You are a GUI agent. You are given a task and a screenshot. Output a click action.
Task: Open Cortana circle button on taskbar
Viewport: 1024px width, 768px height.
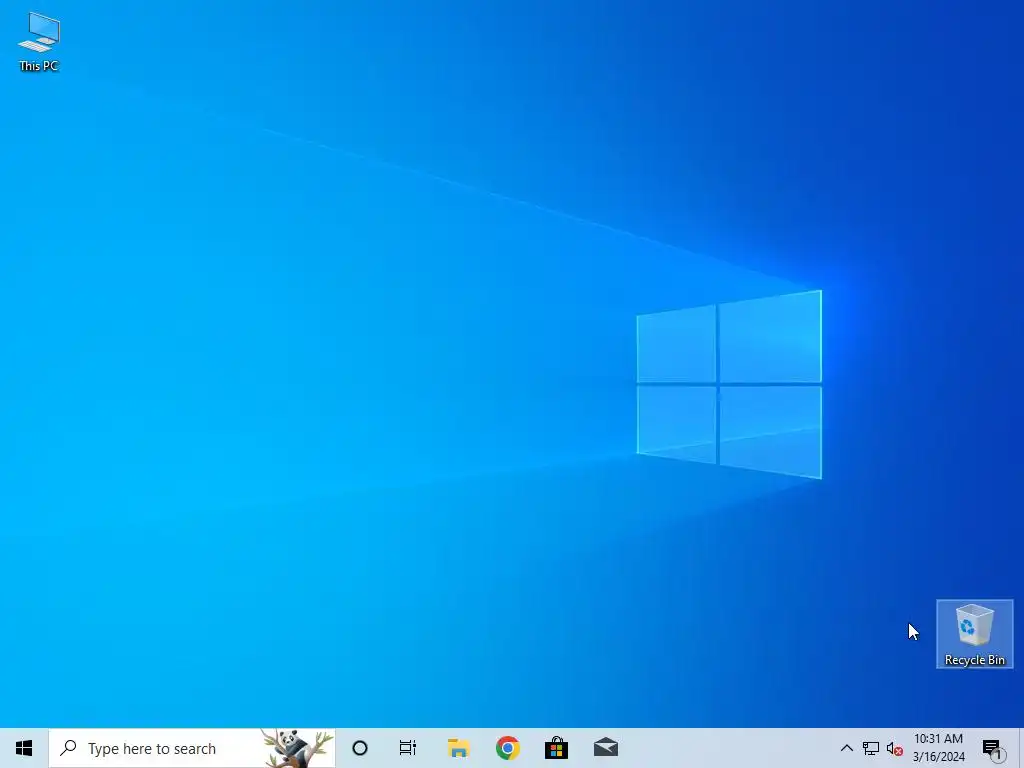(x=360, y=748)
